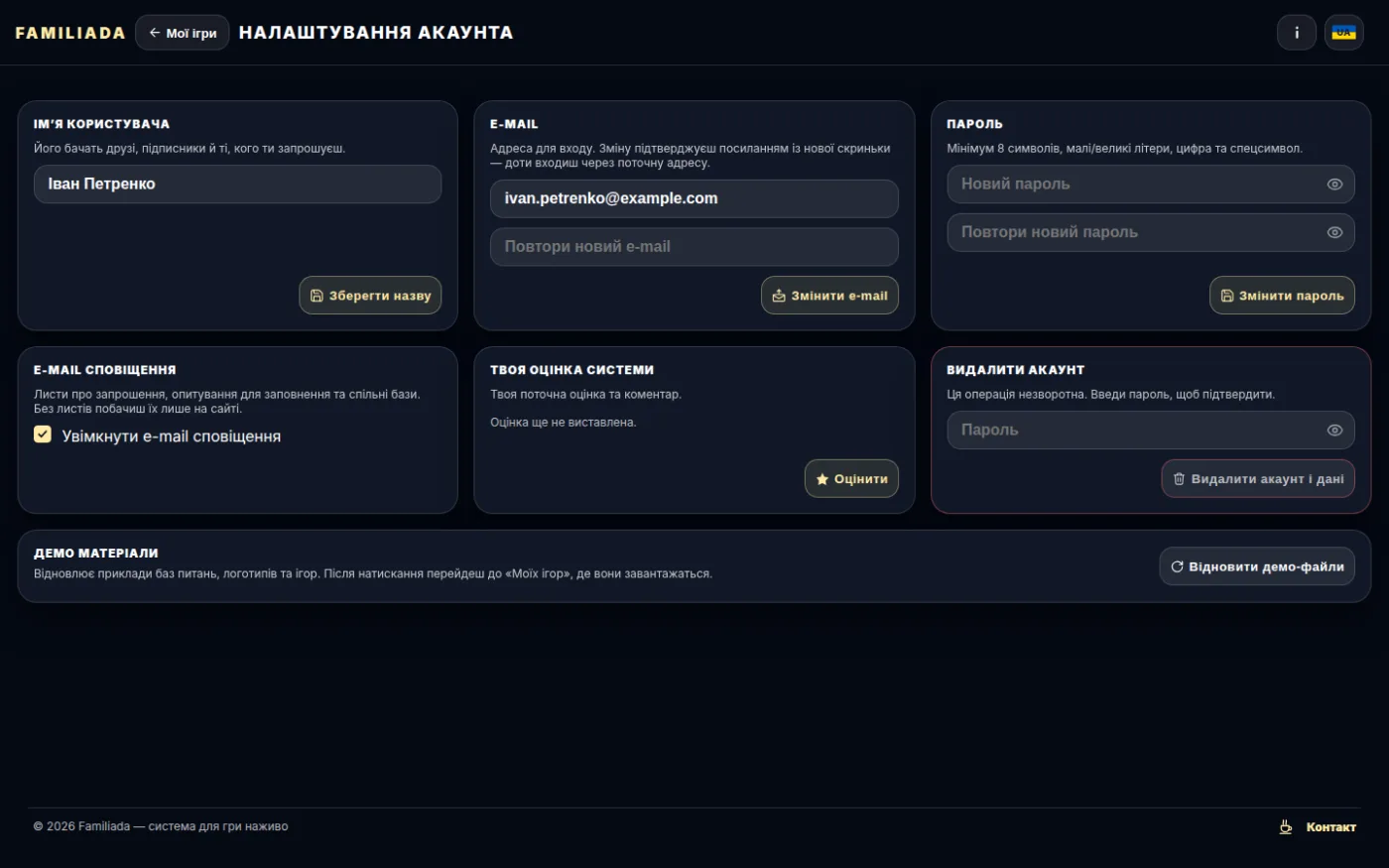Switch language via the Ukrainian flag button

tap(1343, 33)
